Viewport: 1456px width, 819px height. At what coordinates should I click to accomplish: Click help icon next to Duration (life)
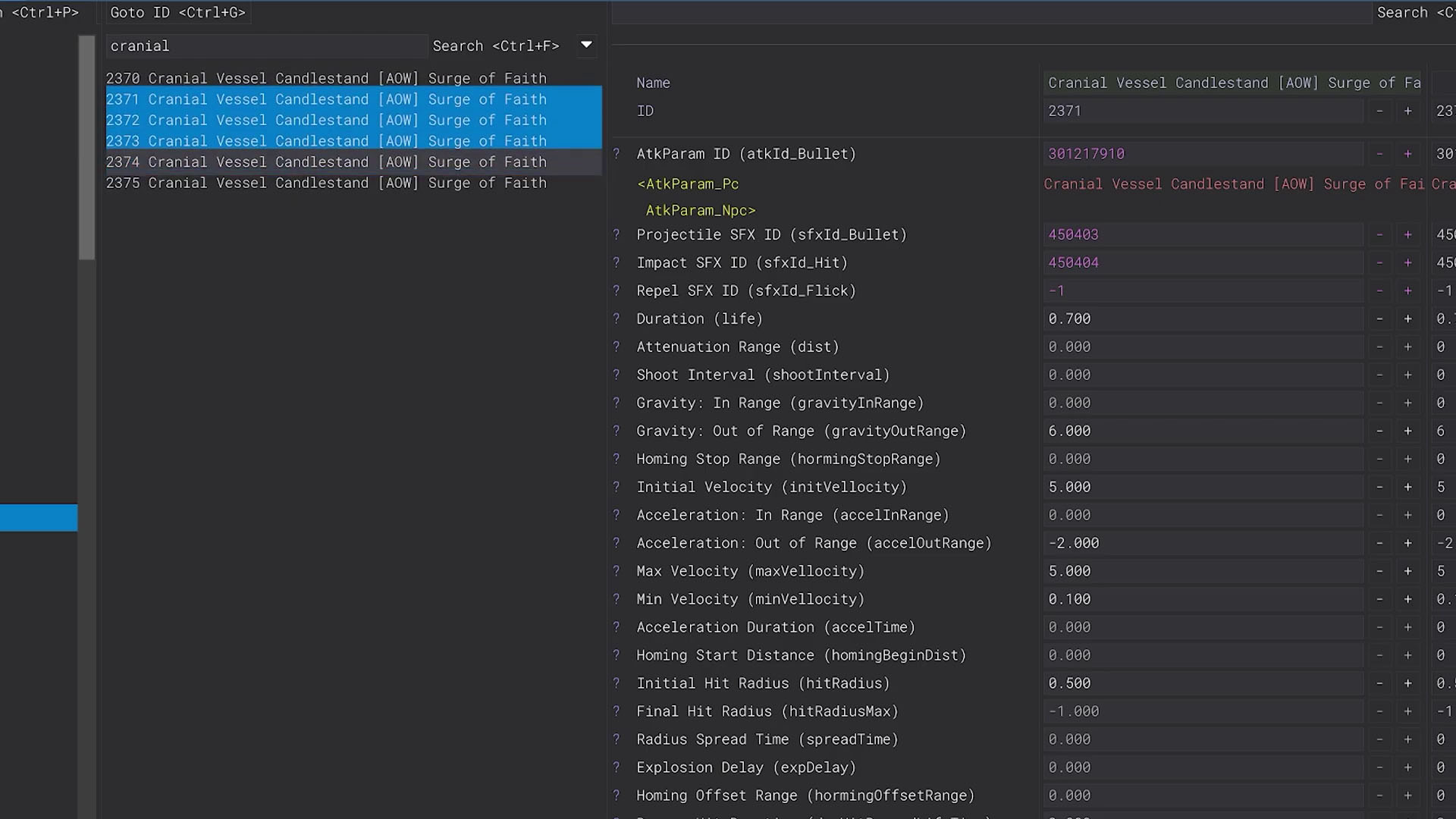coord(617,319)
